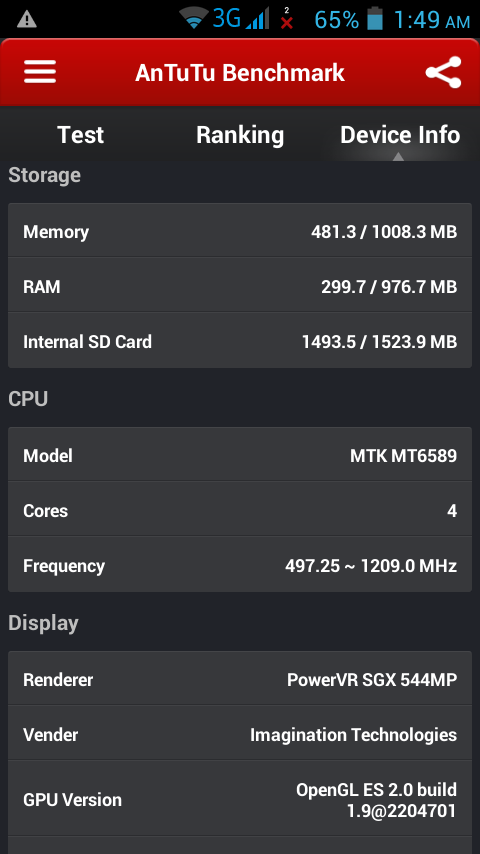
Task: Select the CPU Model MTK MT6589 row
Action: 240,455
